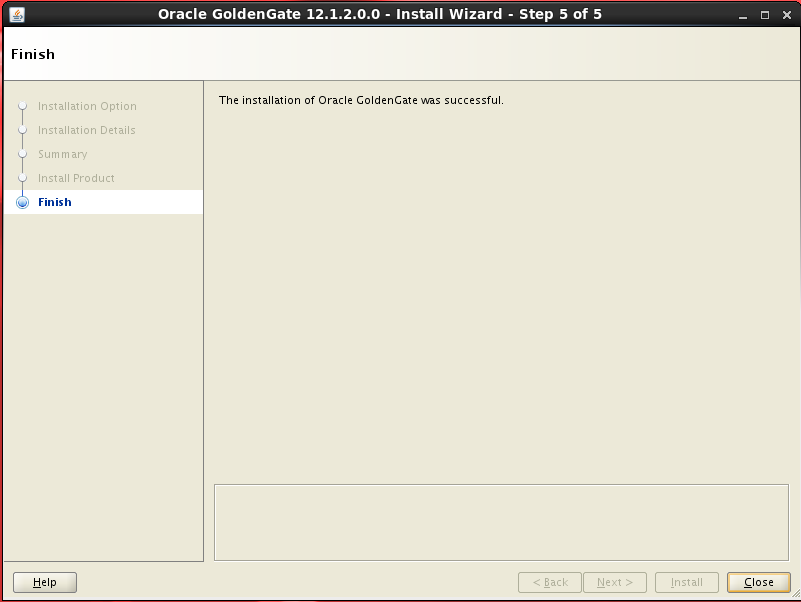Click the Finish page heading

33,54
